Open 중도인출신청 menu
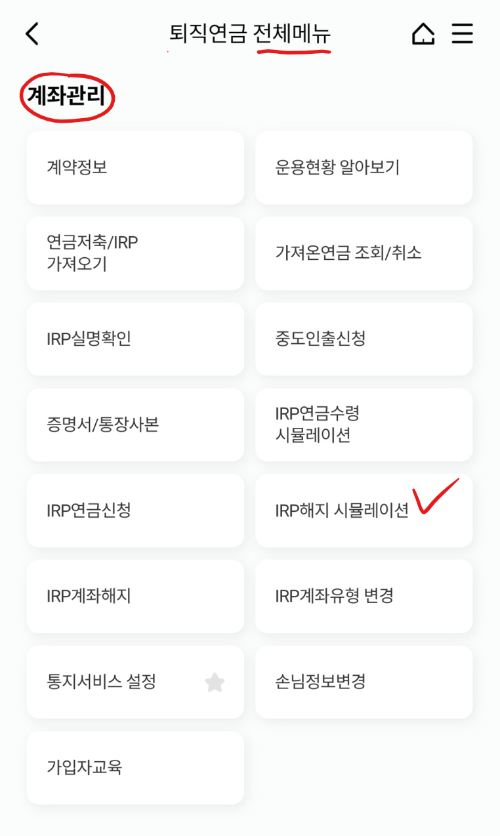This screenshot has width=500, height=836. pyautogui.click(x=364, y=339)
